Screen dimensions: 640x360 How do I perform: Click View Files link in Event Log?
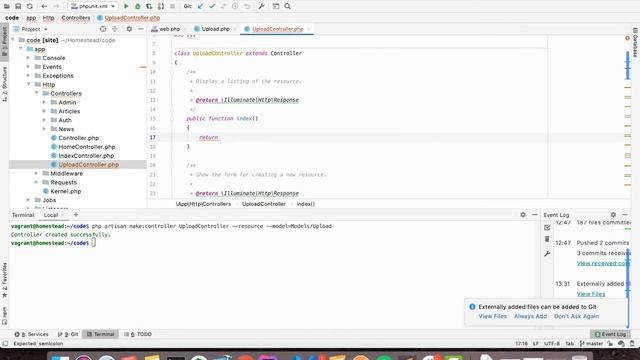591,294
